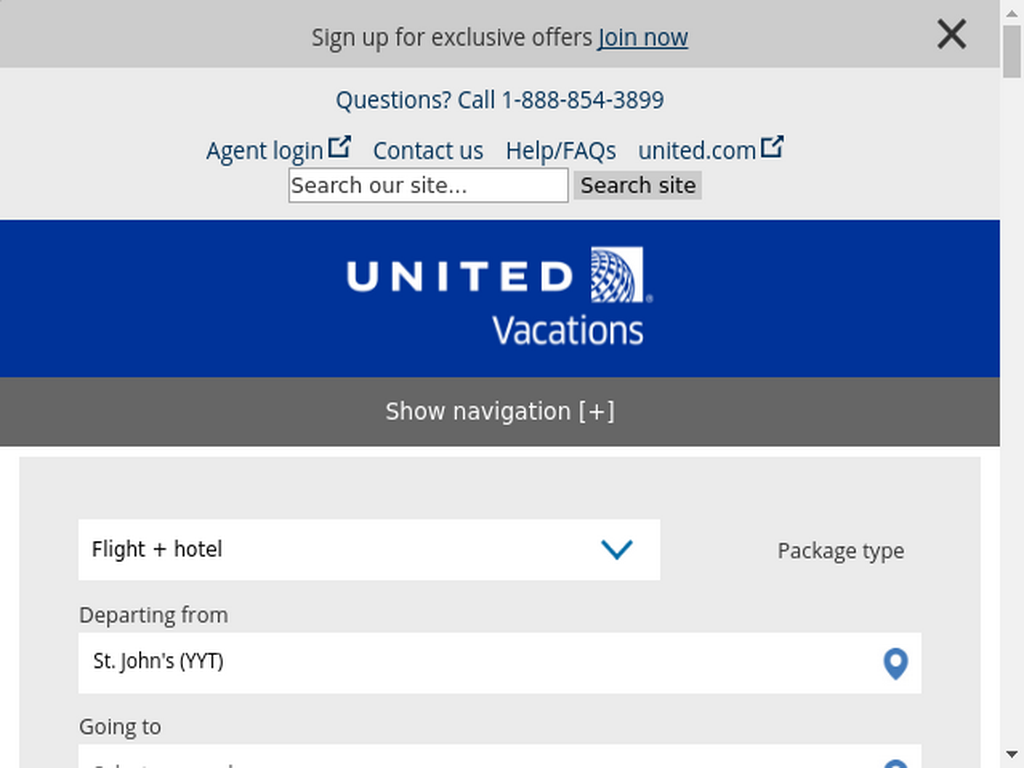The image size is (1024, 768).
Task: Open Help/FAQs
Action: point(561,151)
